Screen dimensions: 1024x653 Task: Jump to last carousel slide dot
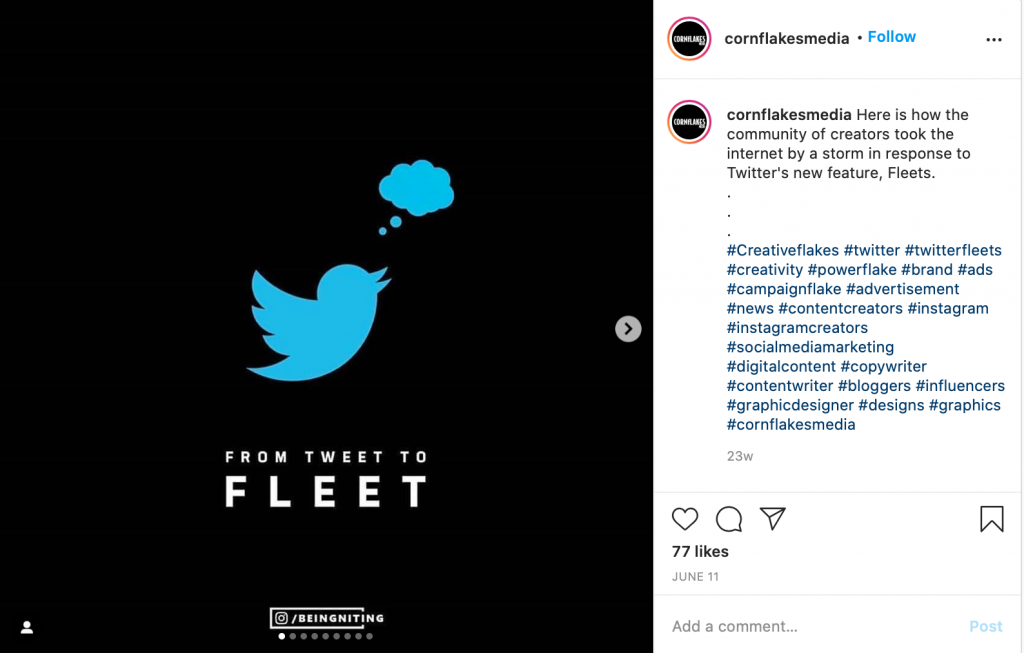click(369, 636)
